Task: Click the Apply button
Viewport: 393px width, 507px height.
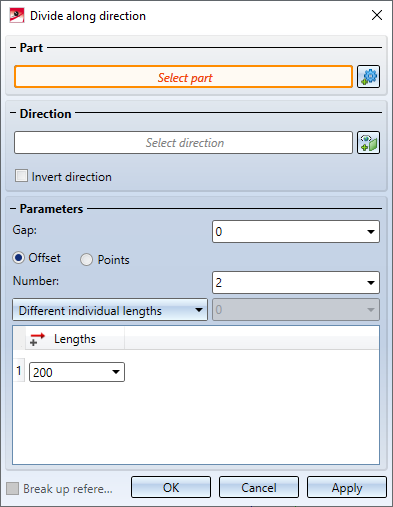Action: tap(347, 487)
